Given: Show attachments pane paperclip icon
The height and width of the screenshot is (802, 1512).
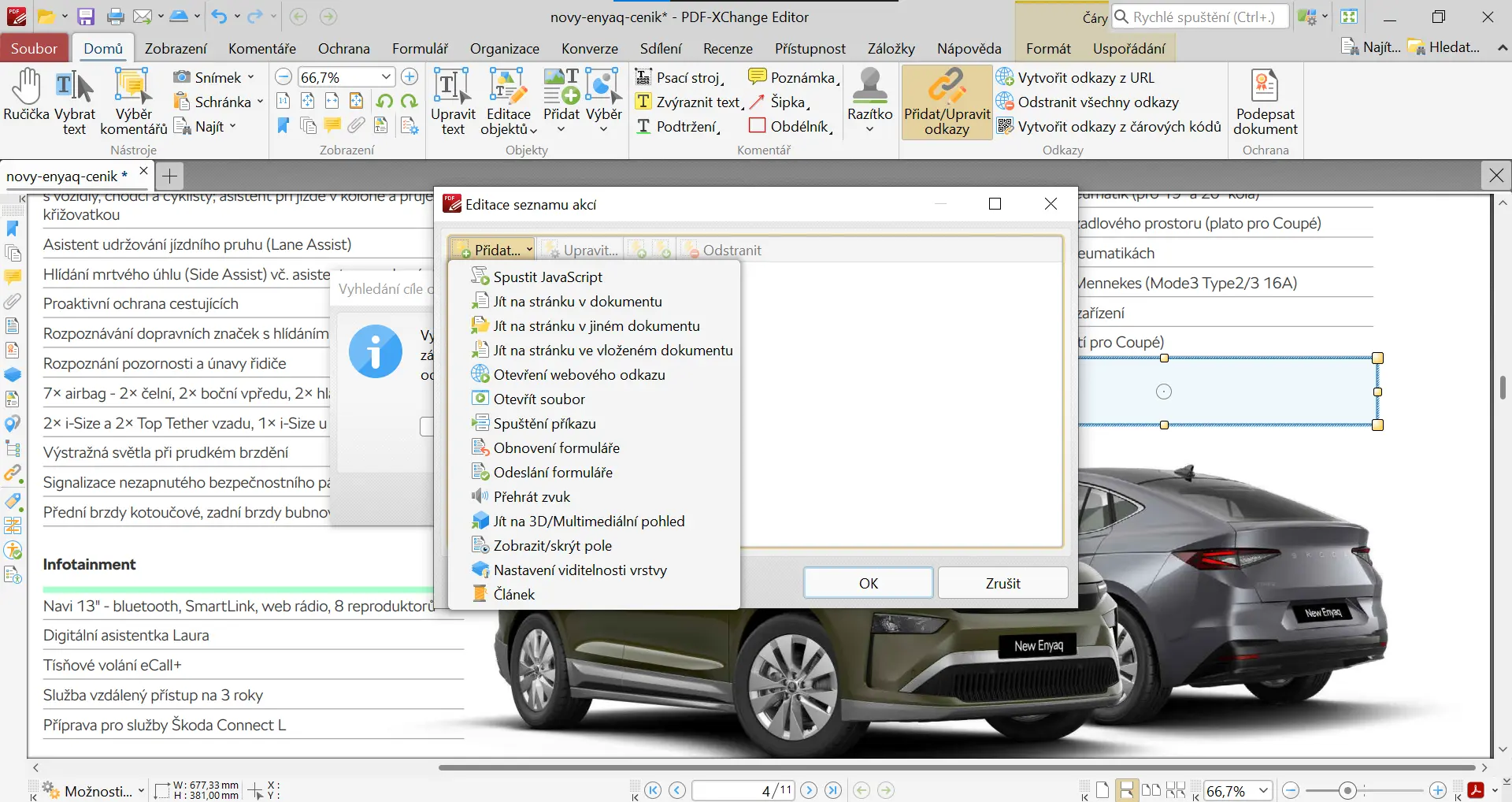Looking at the screenshot, I should point(357,125).
